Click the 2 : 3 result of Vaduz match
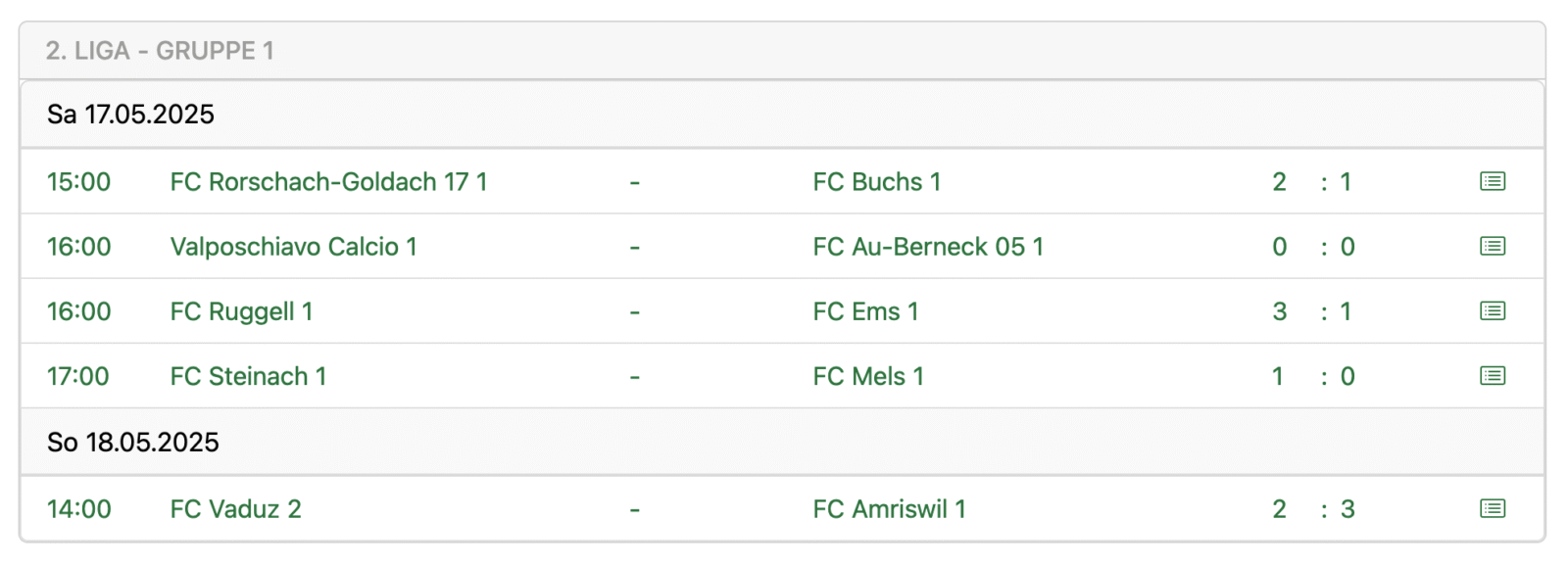This screenshot has width=1568, height=566. 1313,509
